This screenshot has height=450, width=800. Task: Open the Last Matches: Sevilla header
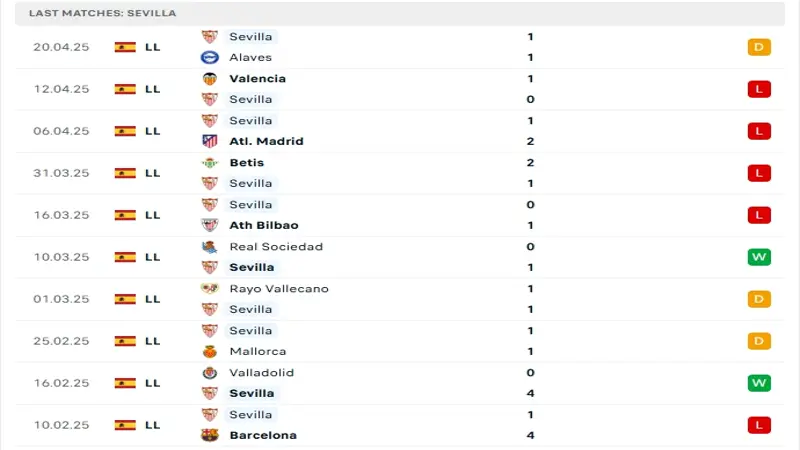(x=103, y=13)
